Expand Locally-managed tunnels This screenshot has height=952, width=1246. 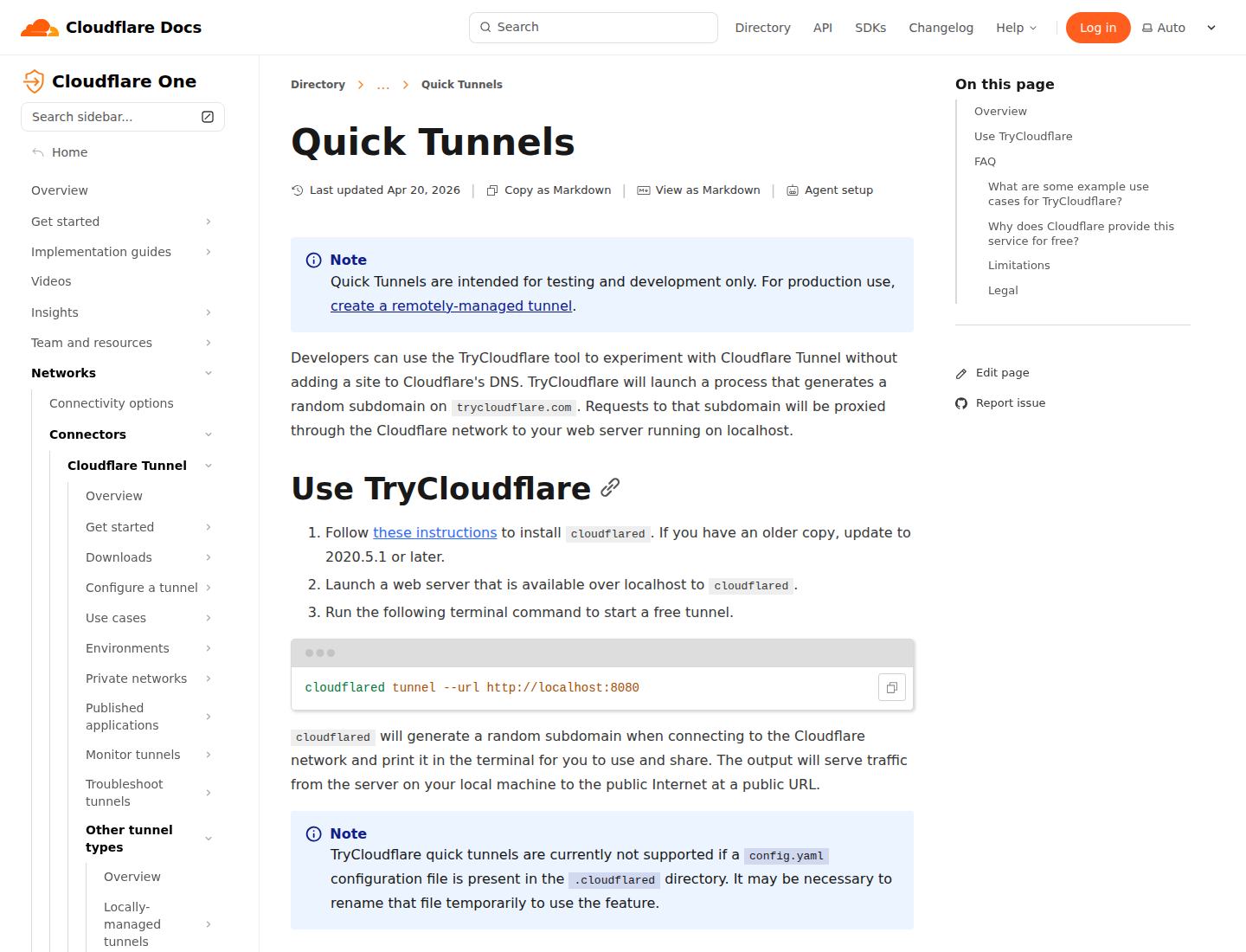click(x=209, y=924)
